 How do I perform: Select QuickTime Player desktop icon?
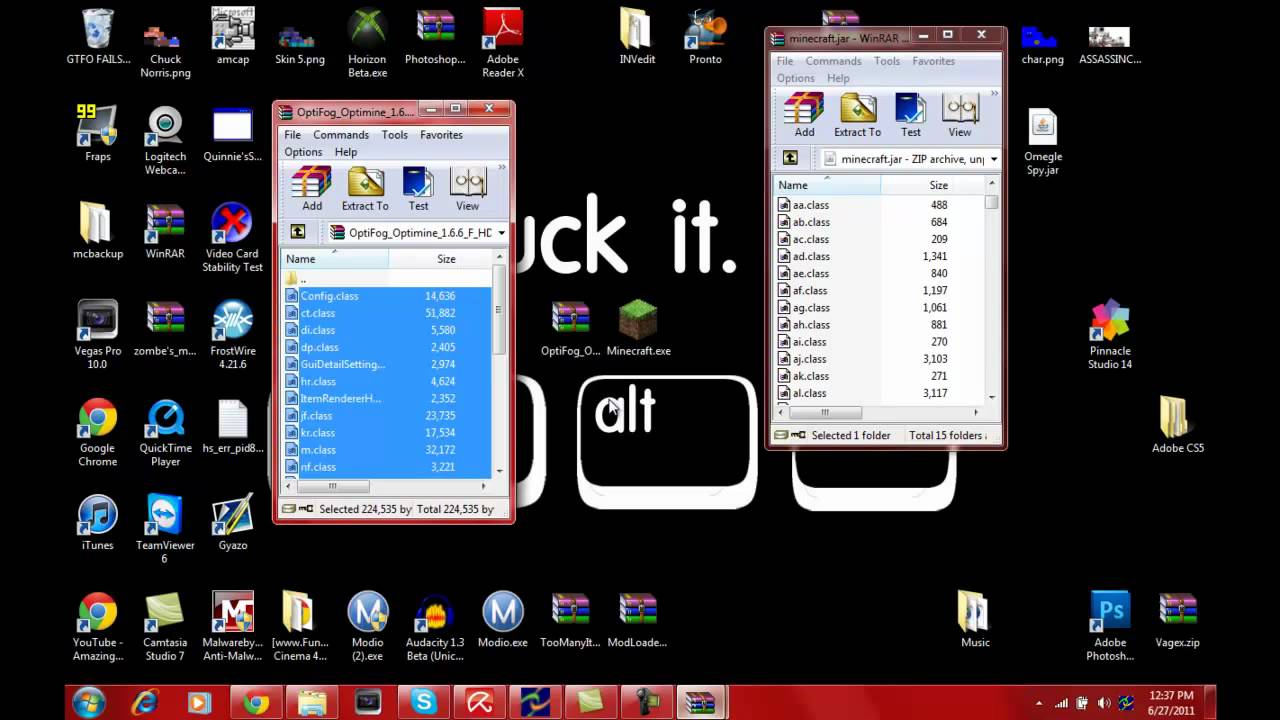click(x=165, y=432)
